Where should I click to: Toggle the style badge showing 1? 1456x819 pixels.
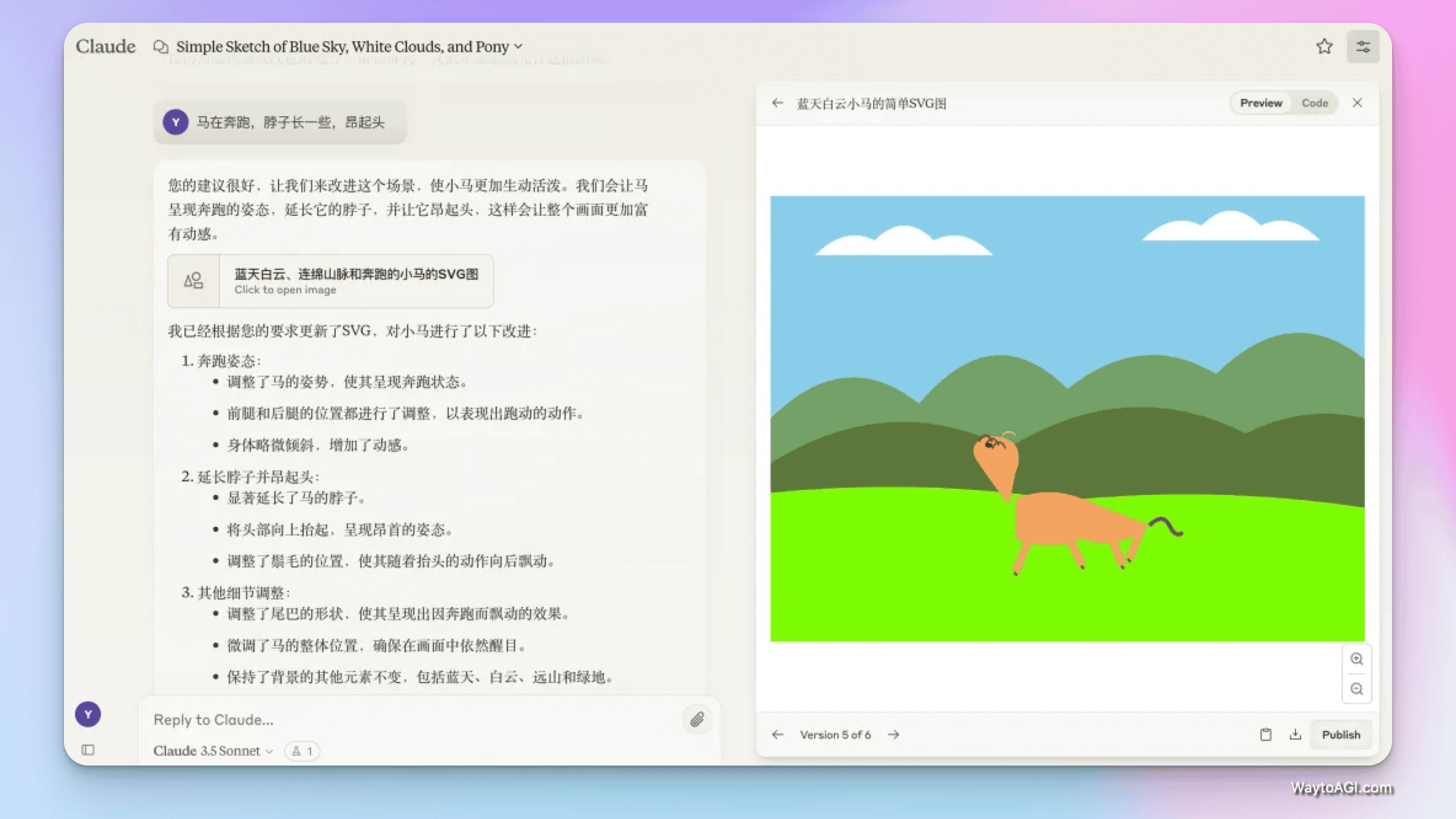(302, 751)
